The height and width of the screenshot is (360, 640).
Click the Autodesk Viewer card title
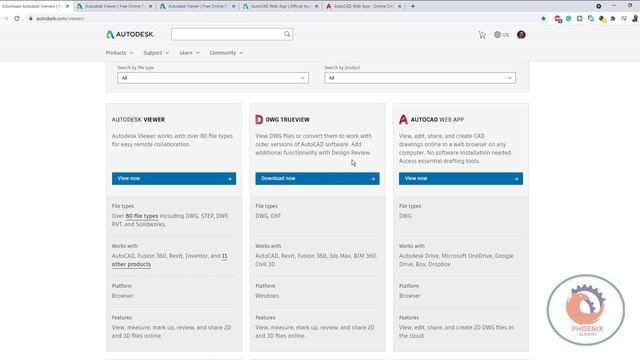click(x=138, y=120)
